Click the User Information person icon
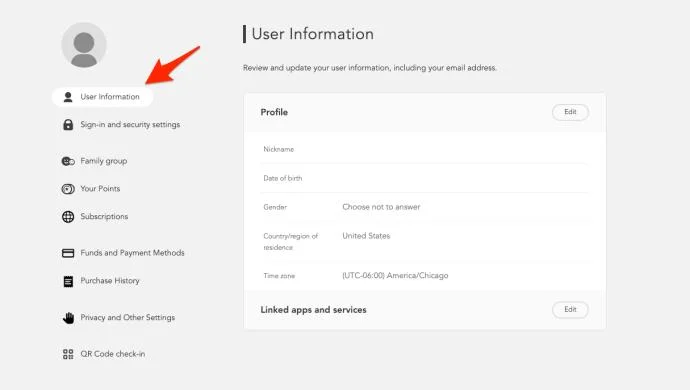 [68, 97]
